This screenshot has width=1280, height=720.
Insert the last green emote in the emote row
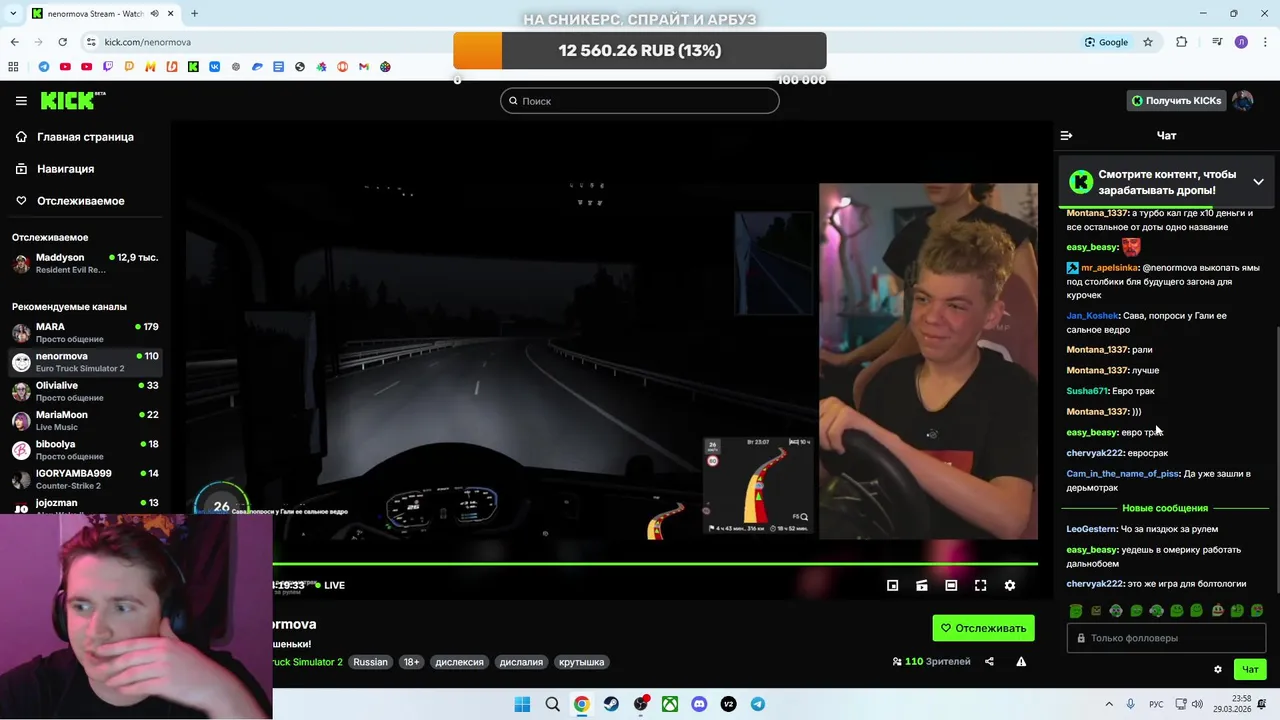1257,610
